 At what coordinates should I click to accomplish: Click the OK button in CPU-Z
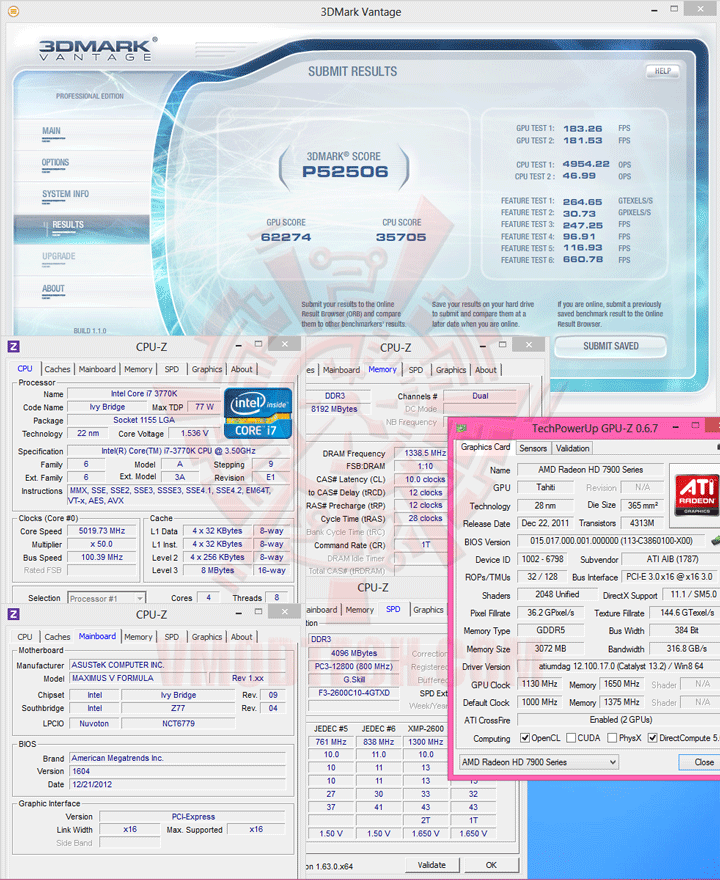click(491, 865)
